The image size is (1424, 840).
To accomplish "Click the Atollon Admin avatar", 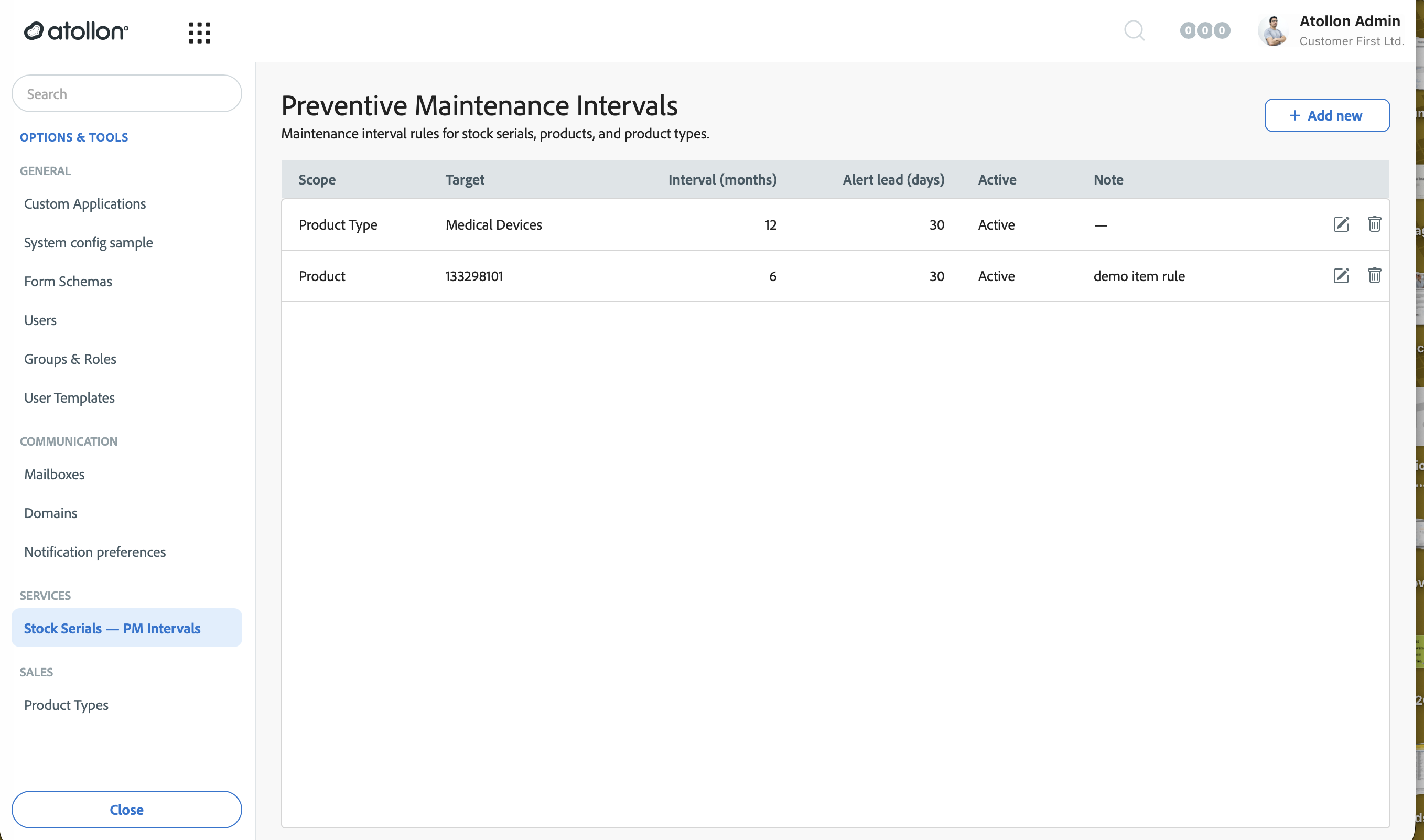I will coord(1274,30).
